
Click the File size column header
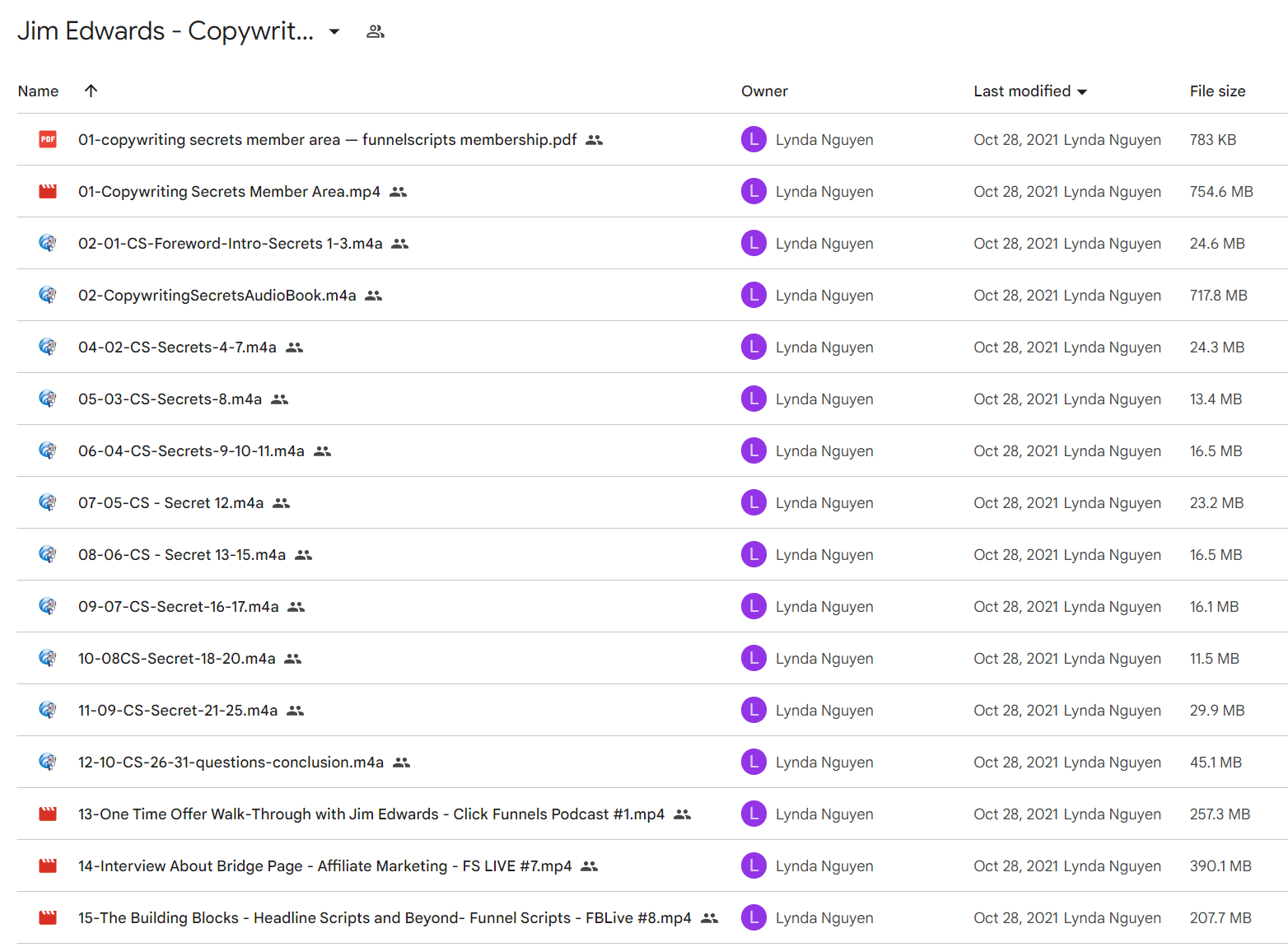pos(1217,91)
